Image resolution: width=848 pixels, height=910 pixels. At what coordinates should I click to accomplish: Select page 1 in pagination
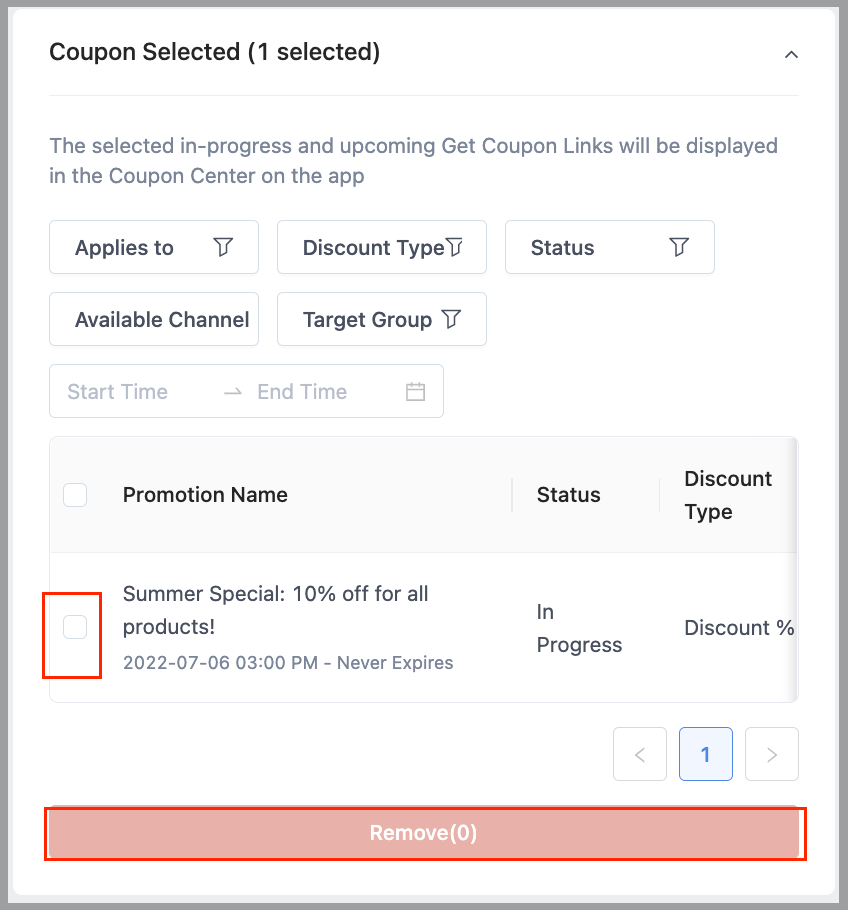point(706,754)
